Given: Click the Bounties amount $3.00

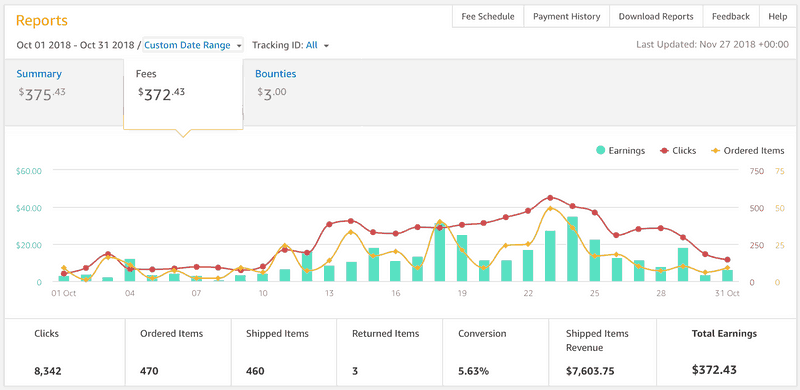Looking at the screenshot, I should (x=272, y=93).
